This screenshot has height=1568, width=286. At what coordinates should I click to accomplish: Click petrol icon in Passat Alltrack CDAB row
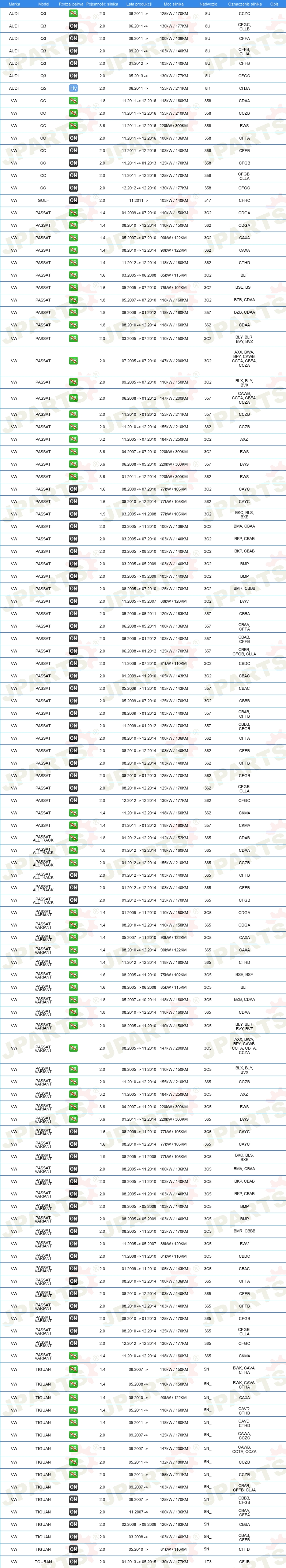click(74, 838)
